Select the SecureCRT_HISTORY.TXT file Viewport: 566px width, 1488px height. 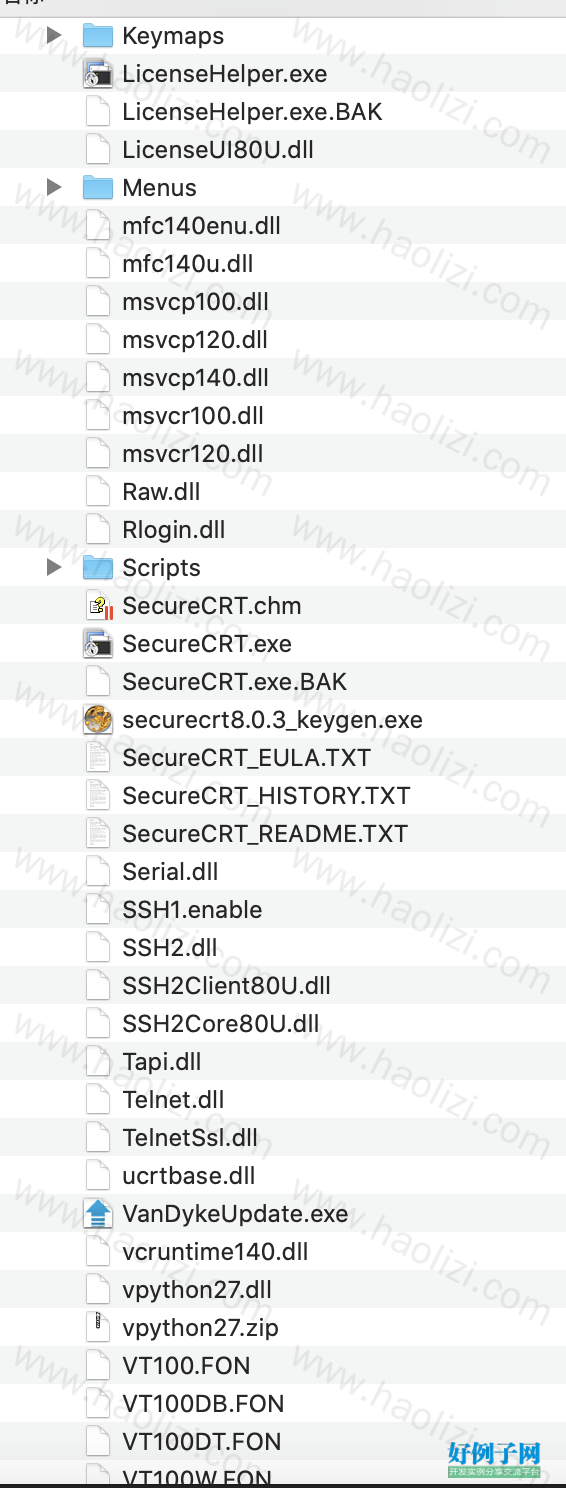click(266, 796)
